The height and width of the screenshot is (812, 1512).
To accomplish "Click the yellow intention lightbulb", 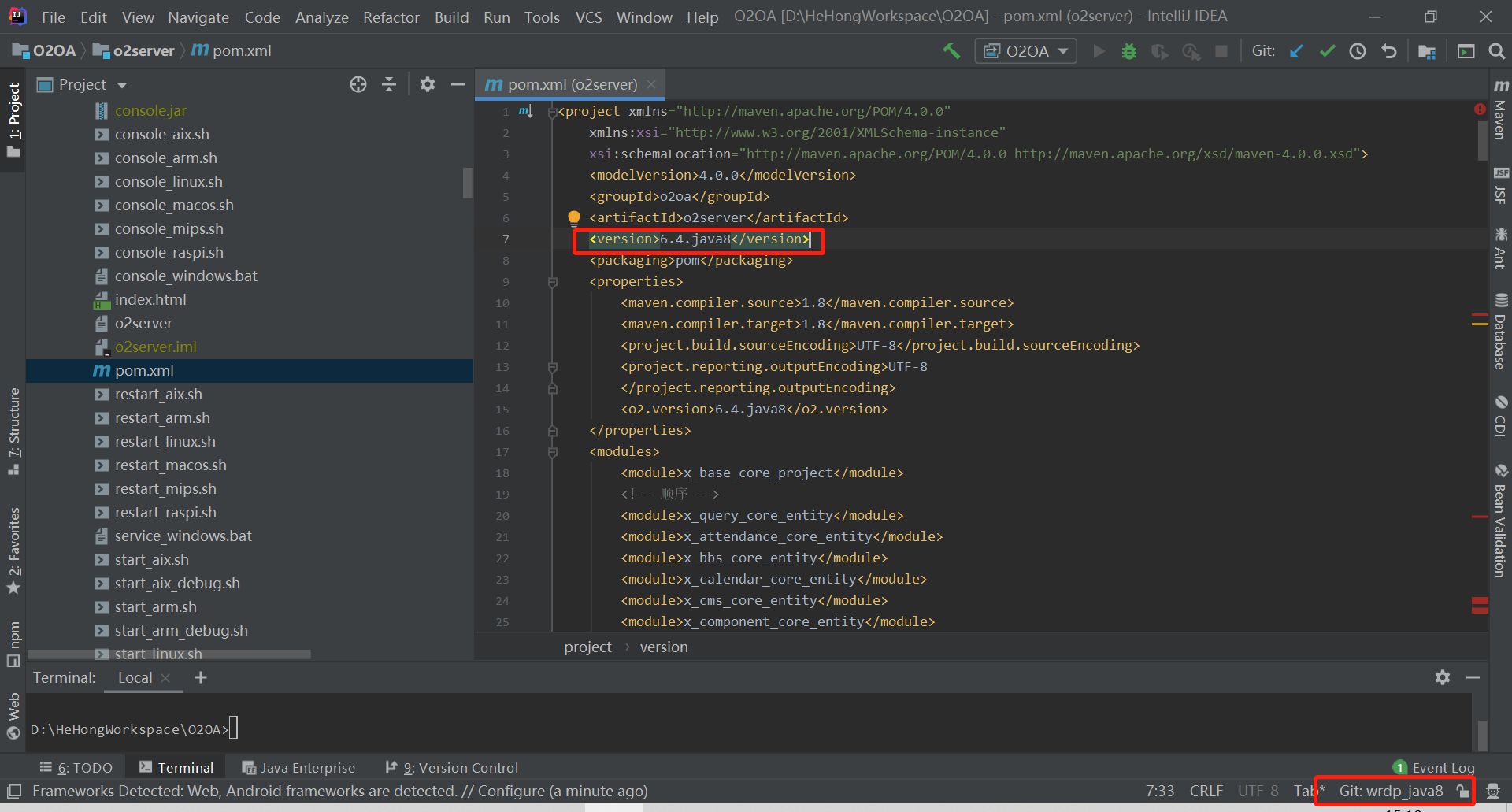I will [x=574, y=218].
